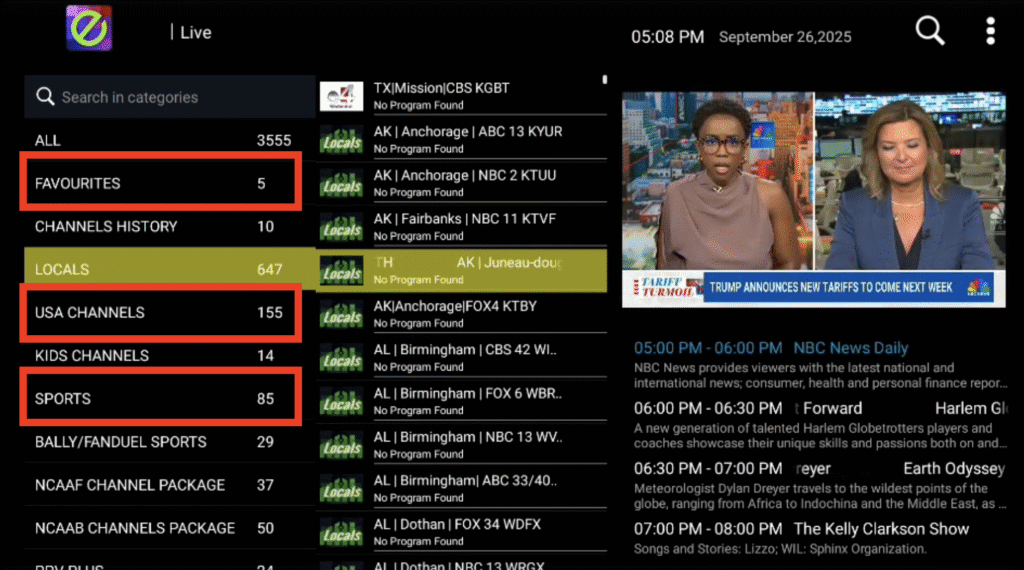Select NBC News Daily program entry
Viewport: 1024px width, 570px height.
pyautogui.click(x=820, y=365)
